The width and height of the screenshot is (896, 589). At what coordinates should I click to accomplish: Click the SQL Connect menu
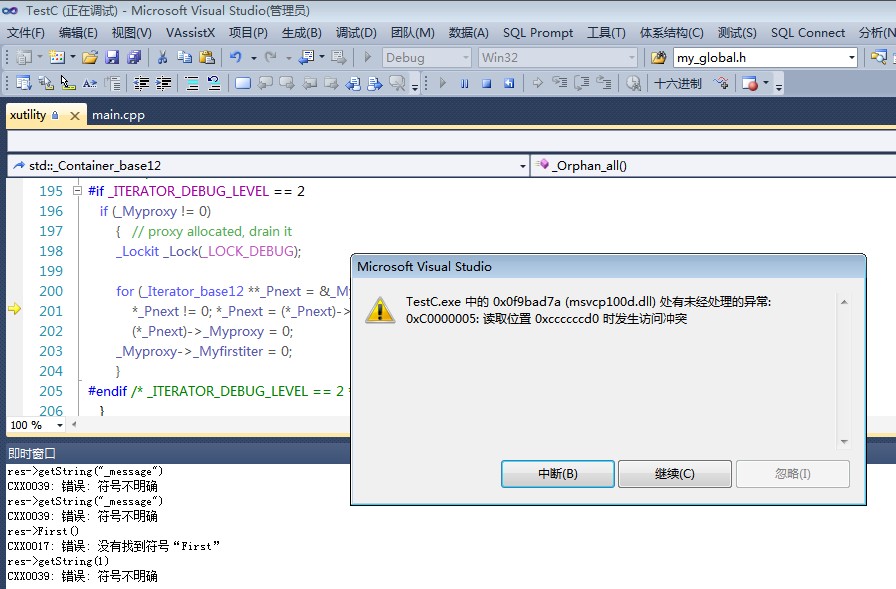807,33
